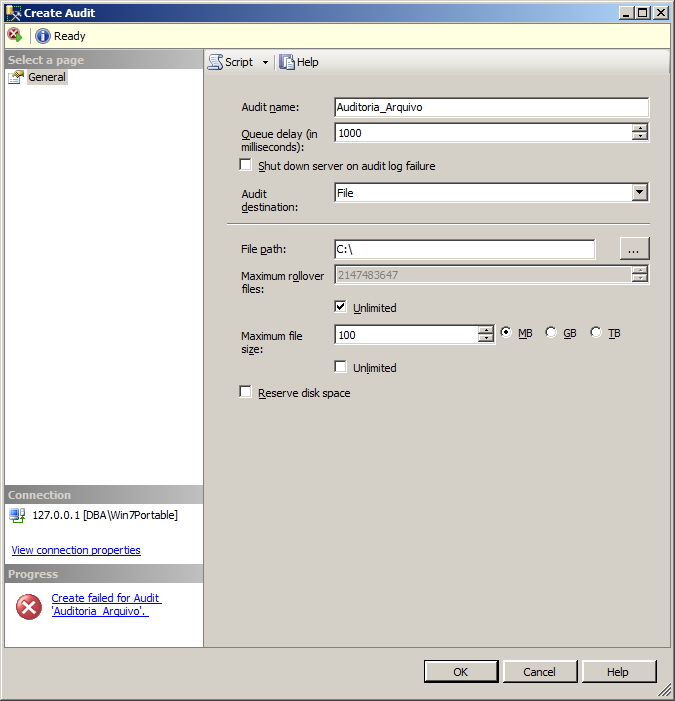Click the bottom Help button

618,672
